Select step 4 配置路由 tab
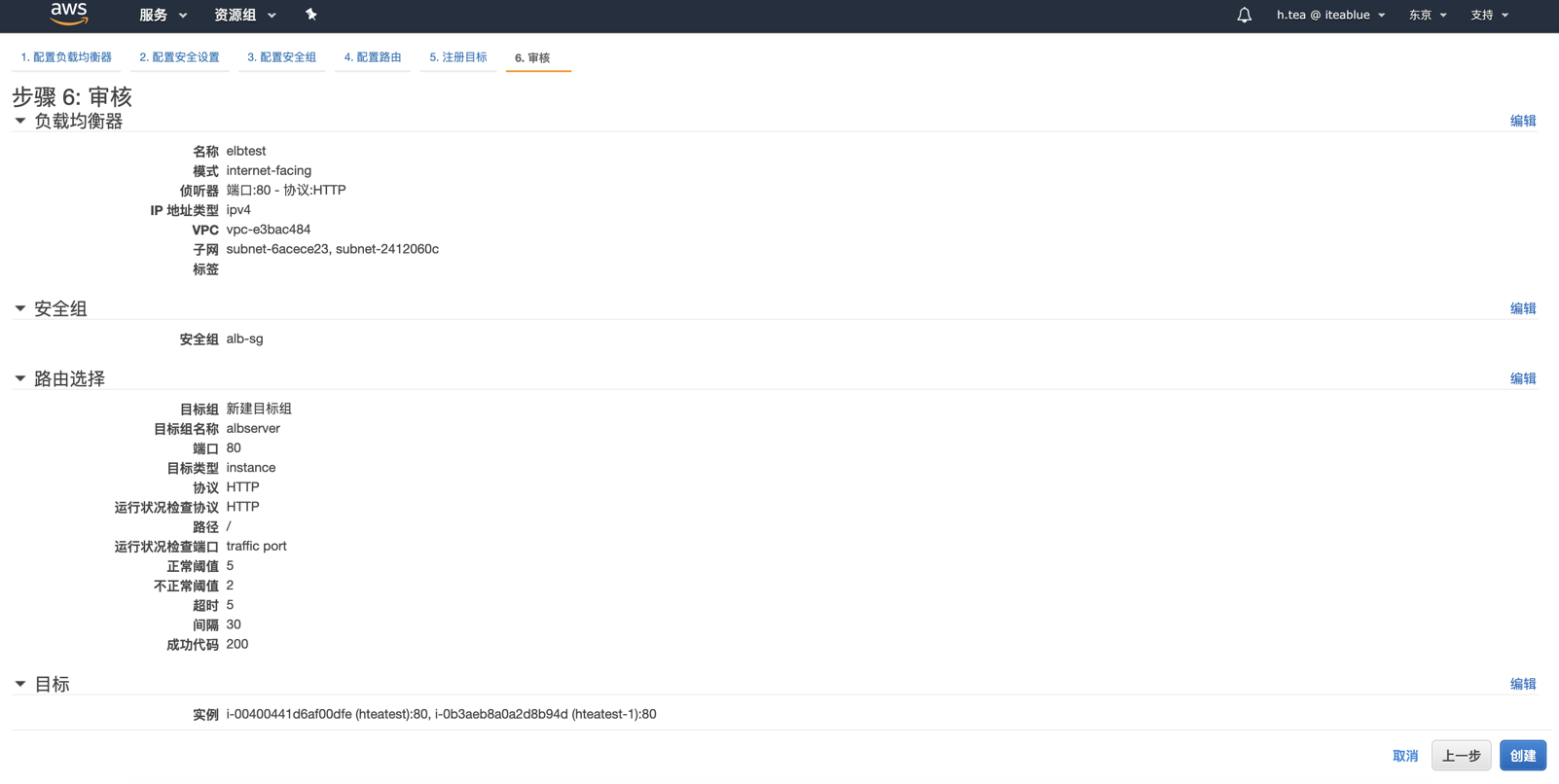The width and height of the screenshot is (1559, 784). tap(372, 57)
